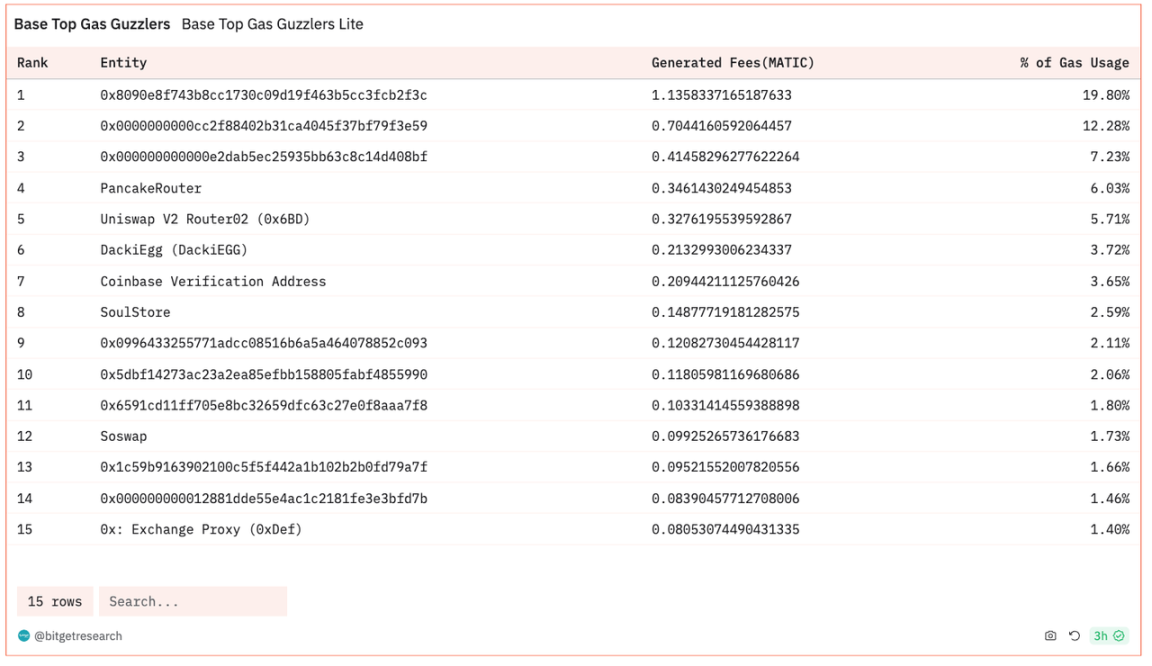1152x666 pixels.
Task: Select Coinbase Verification Address cell
Action: coord(213,282)
